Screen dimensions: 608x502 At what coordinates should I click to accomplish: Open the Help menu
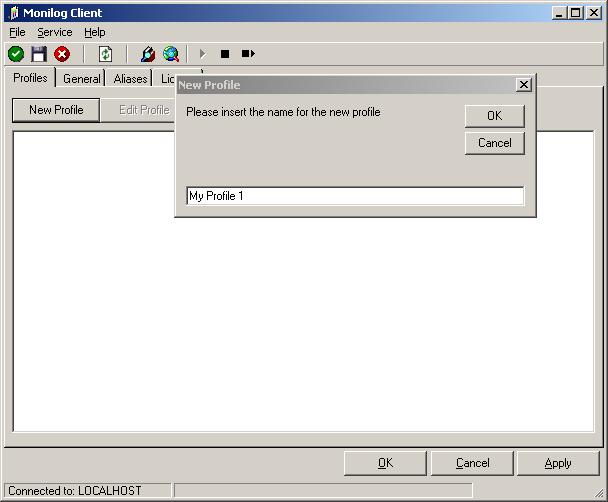tap(95, 32)
